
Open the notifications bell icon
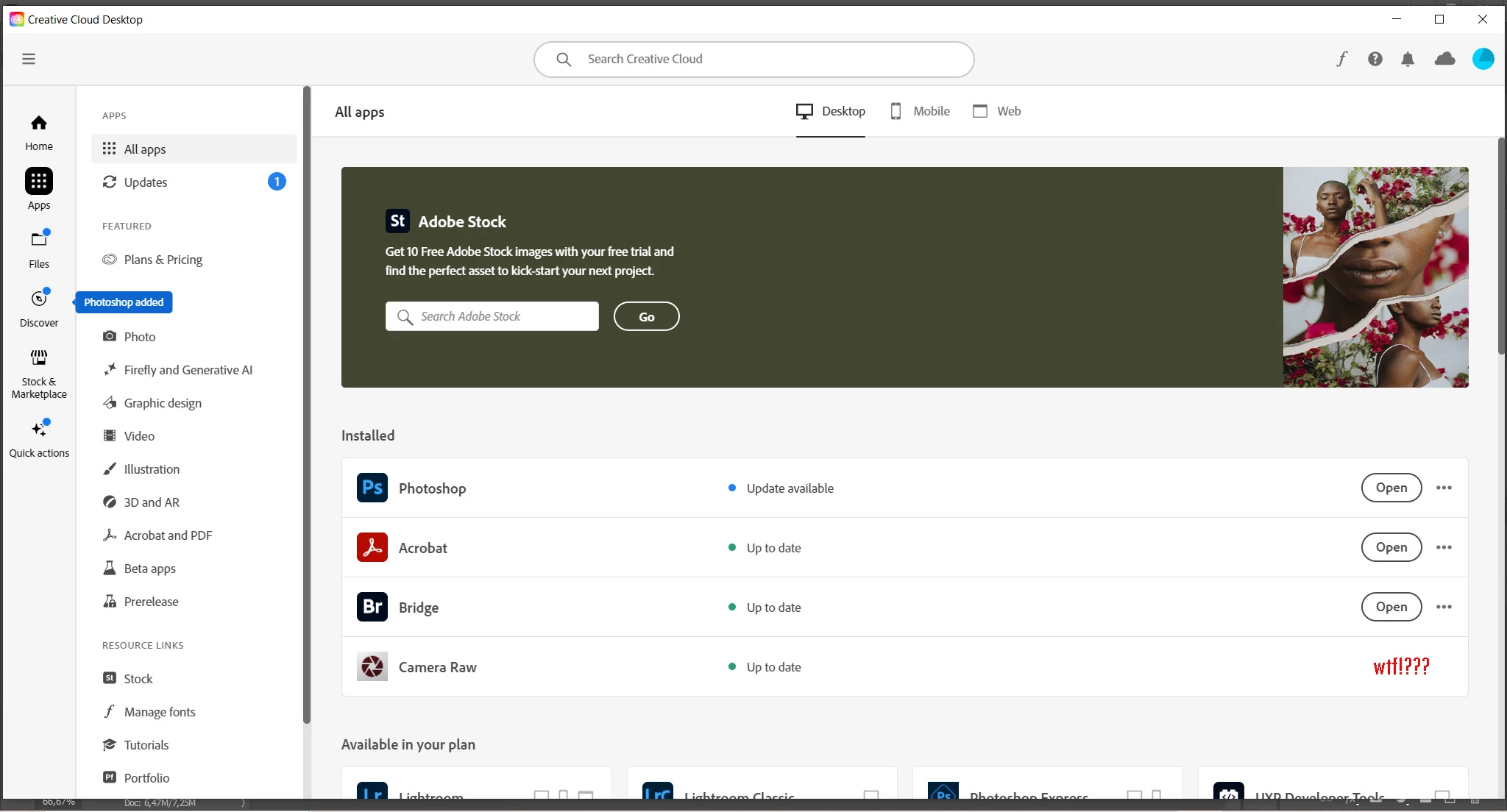pyautogui.click(x=1408, y=59)
